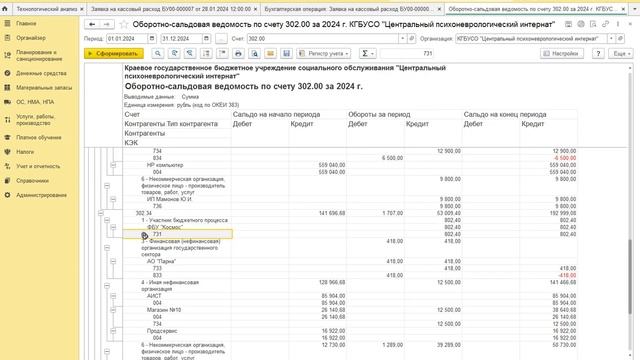Image resolution: width=640 pixels, height=360 pixels.
Task: Collapse the 4 - Иная нефинансовая организация group
Action: pos(107,286)
